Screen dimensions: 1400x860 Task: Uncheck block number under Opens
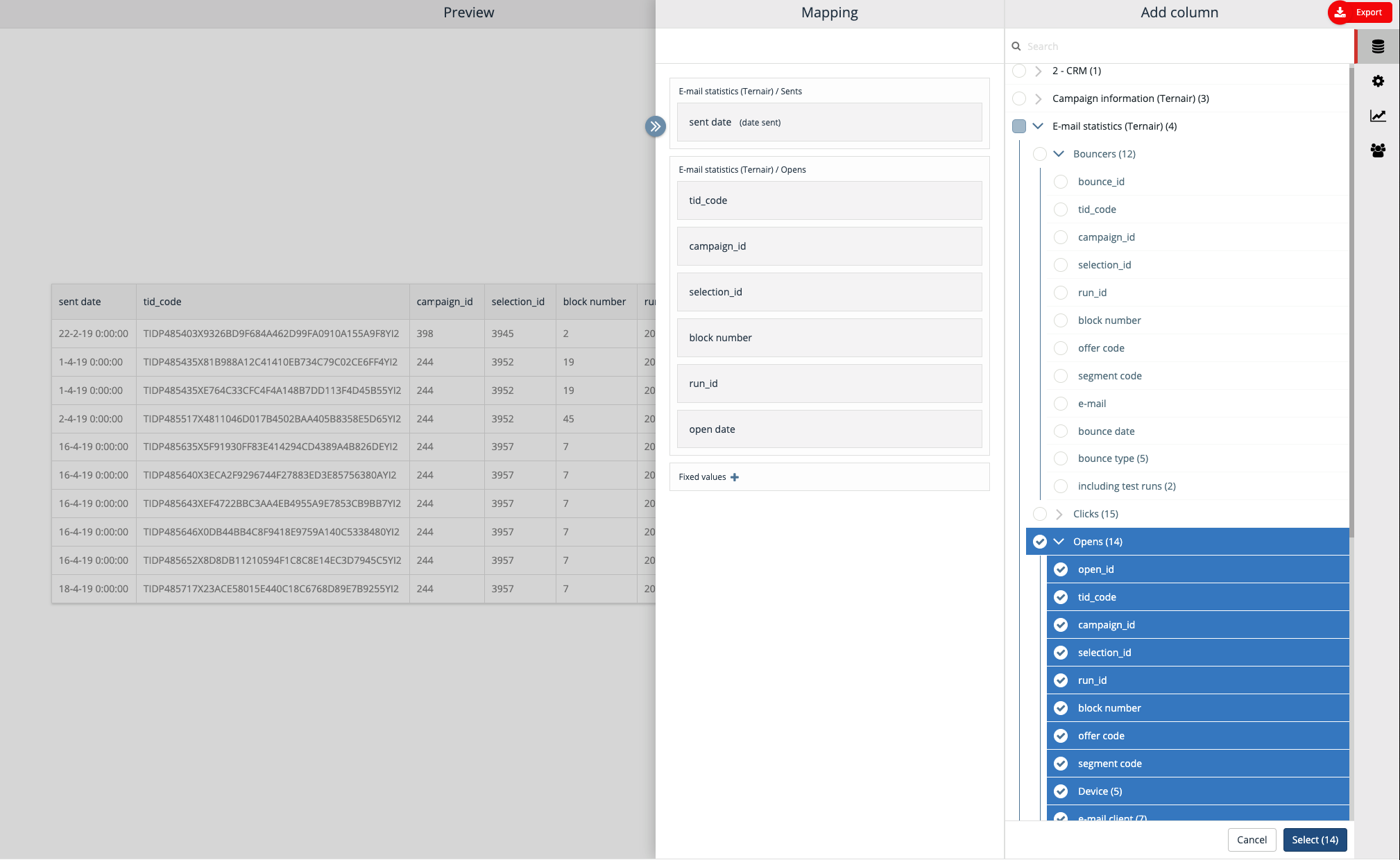(x=1061, y=708)
